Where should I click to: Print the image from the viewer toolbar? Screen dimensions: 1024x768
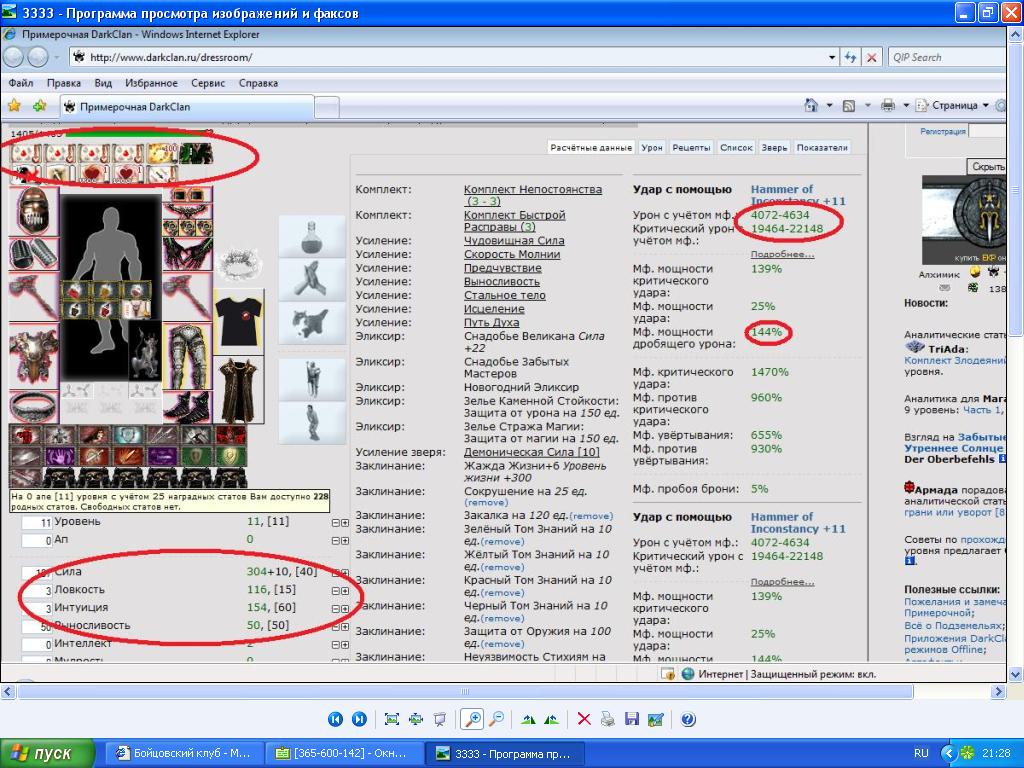click(x=607, y=719)
